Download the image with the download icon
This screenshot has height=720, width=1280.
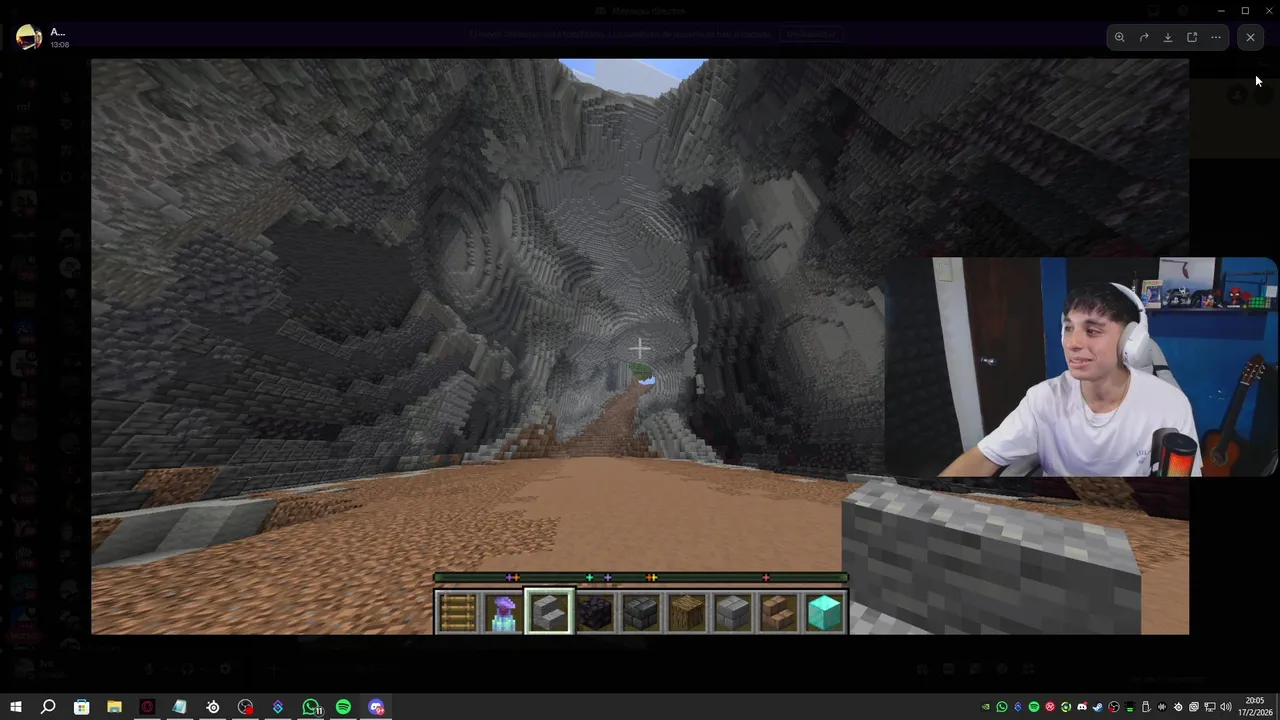[1168, 37]
